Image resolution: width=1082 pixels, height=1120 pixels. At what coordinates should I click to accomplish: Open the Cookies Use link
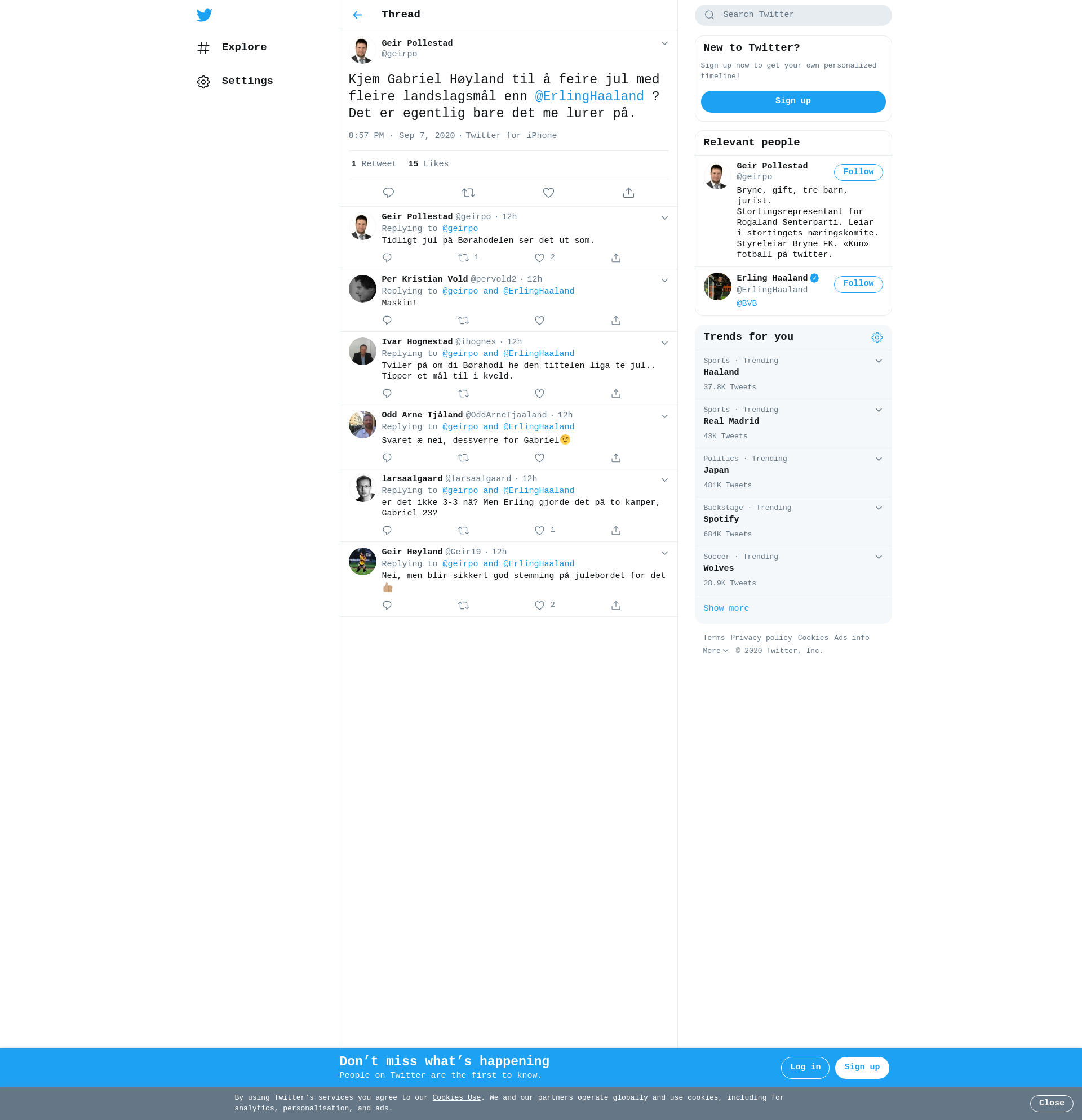pyautogui.click(x=456, y=1097)
